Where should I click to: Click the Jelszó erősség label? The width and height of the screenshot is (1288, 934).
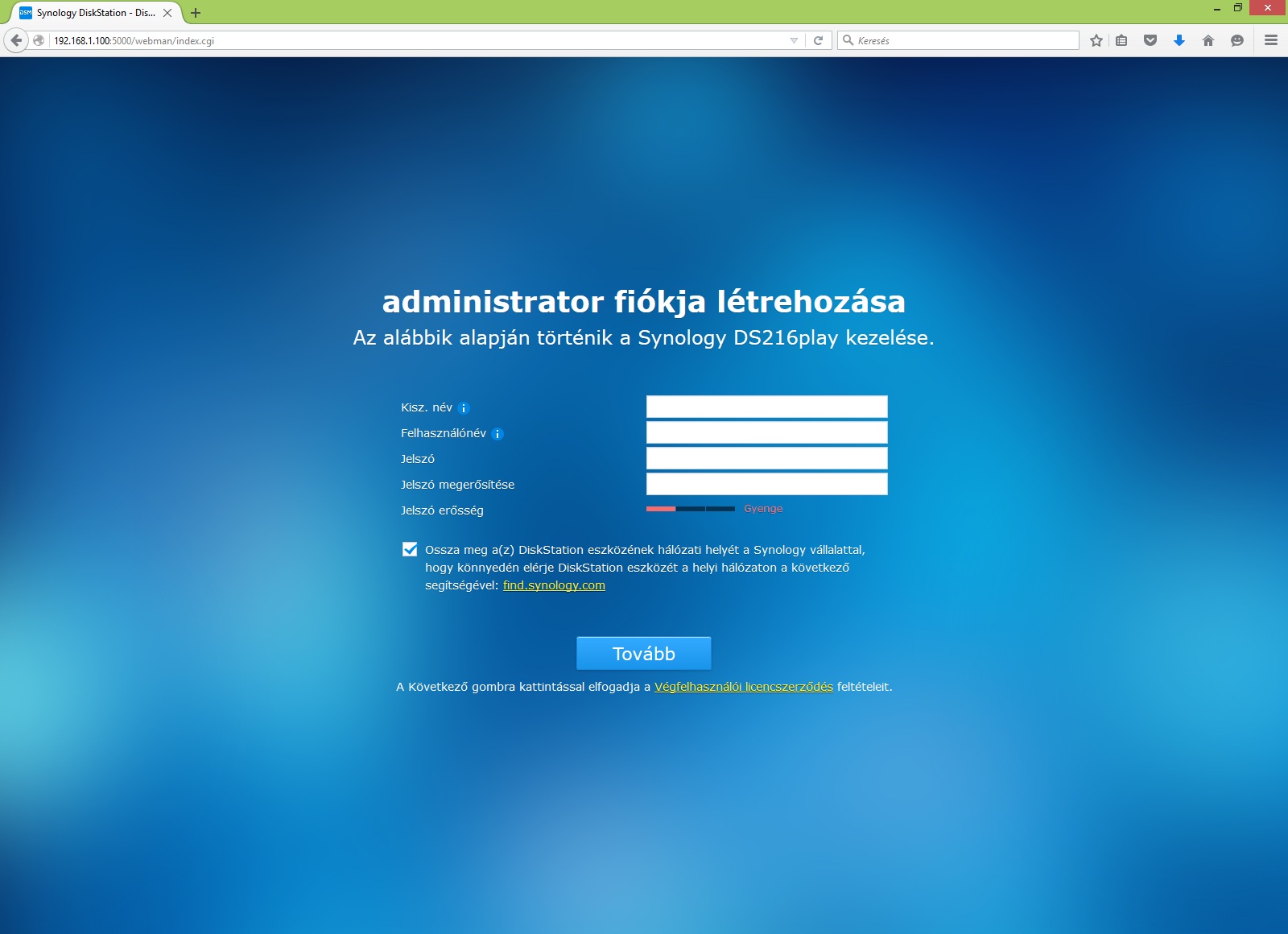[442, 510]
